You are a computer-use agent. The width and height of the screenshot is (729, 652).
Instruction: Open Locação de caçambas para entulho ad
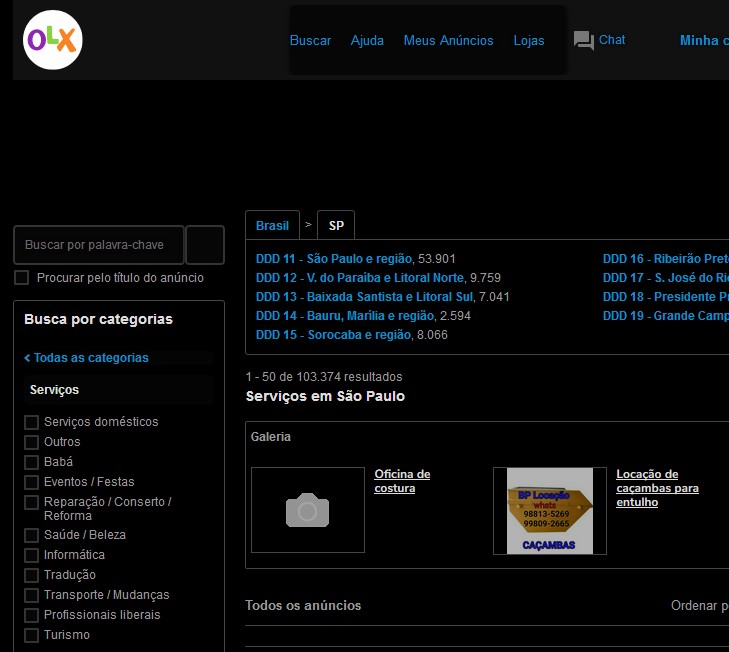pyautogui.click(x=657, y=488)
